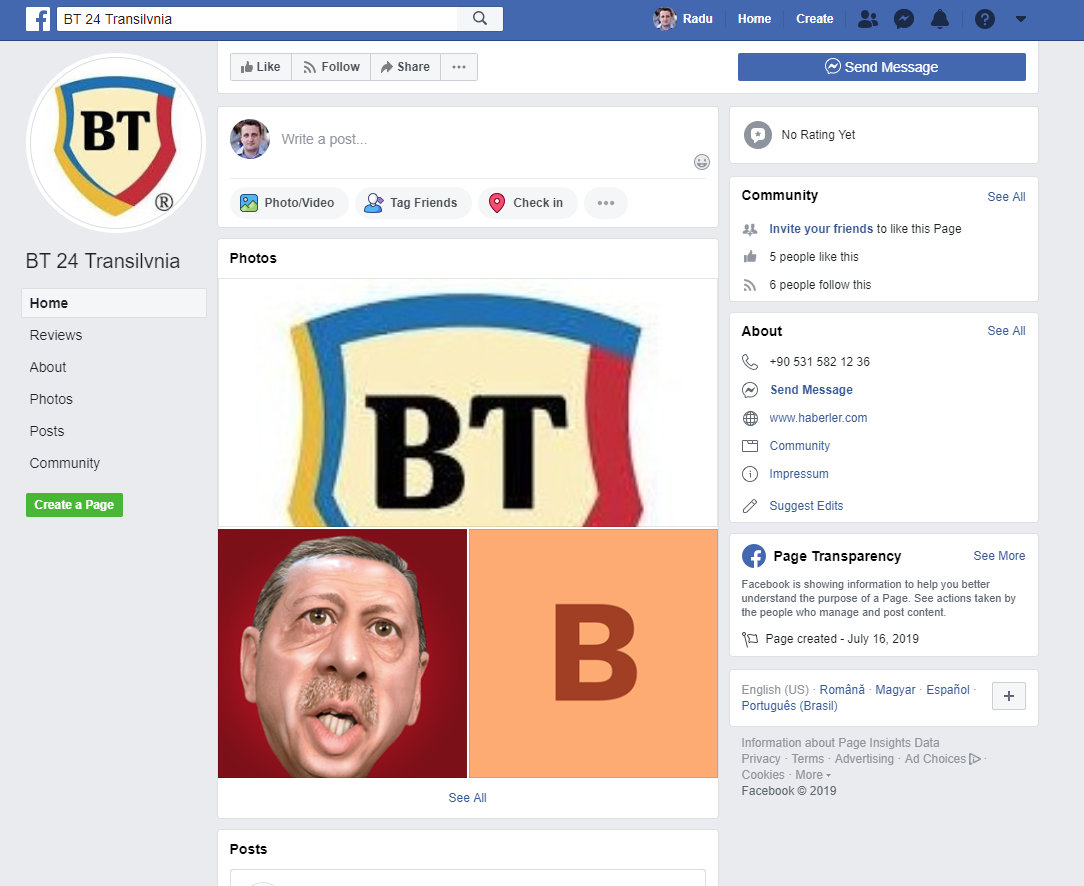
Task: Click the Check in button
Action: pyautogui.click(x=527, y=203)
